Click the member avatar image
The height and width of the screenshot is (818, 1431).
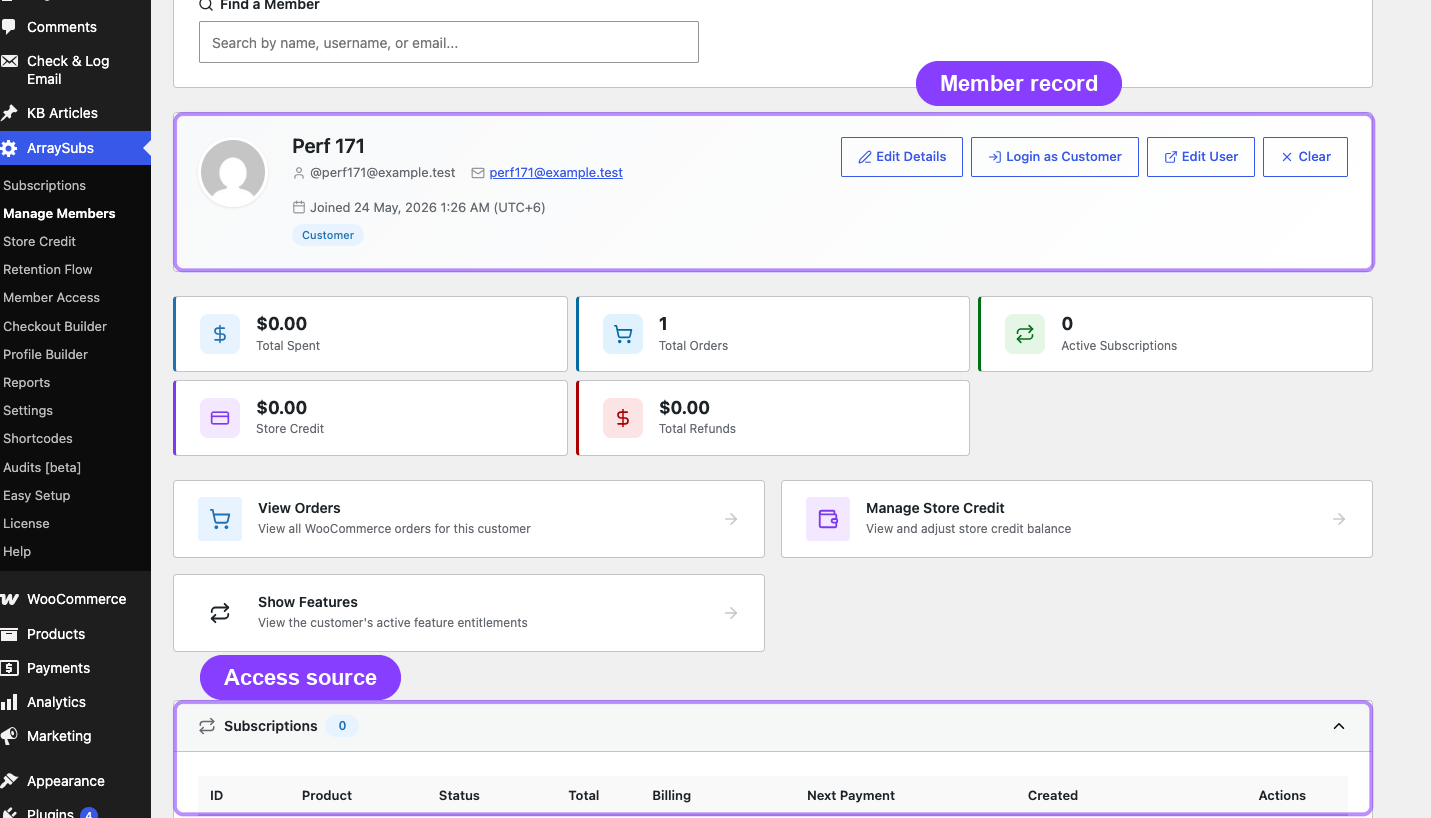point(233,173)
